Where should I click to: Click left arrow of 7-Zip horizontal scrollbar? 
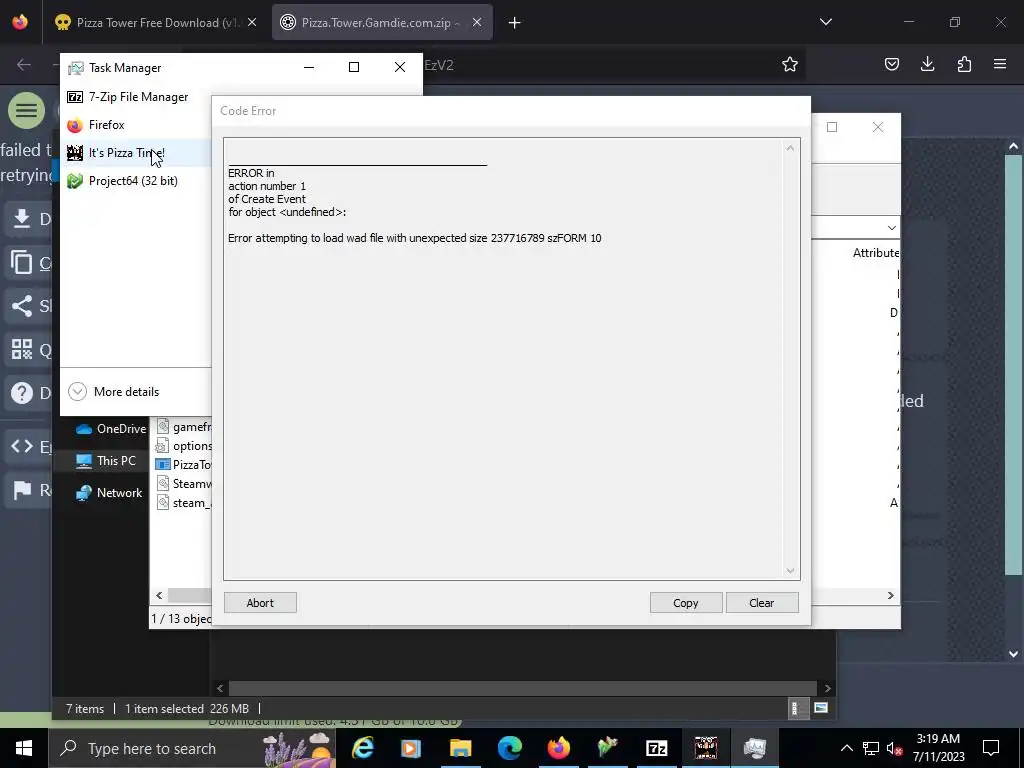159,596
